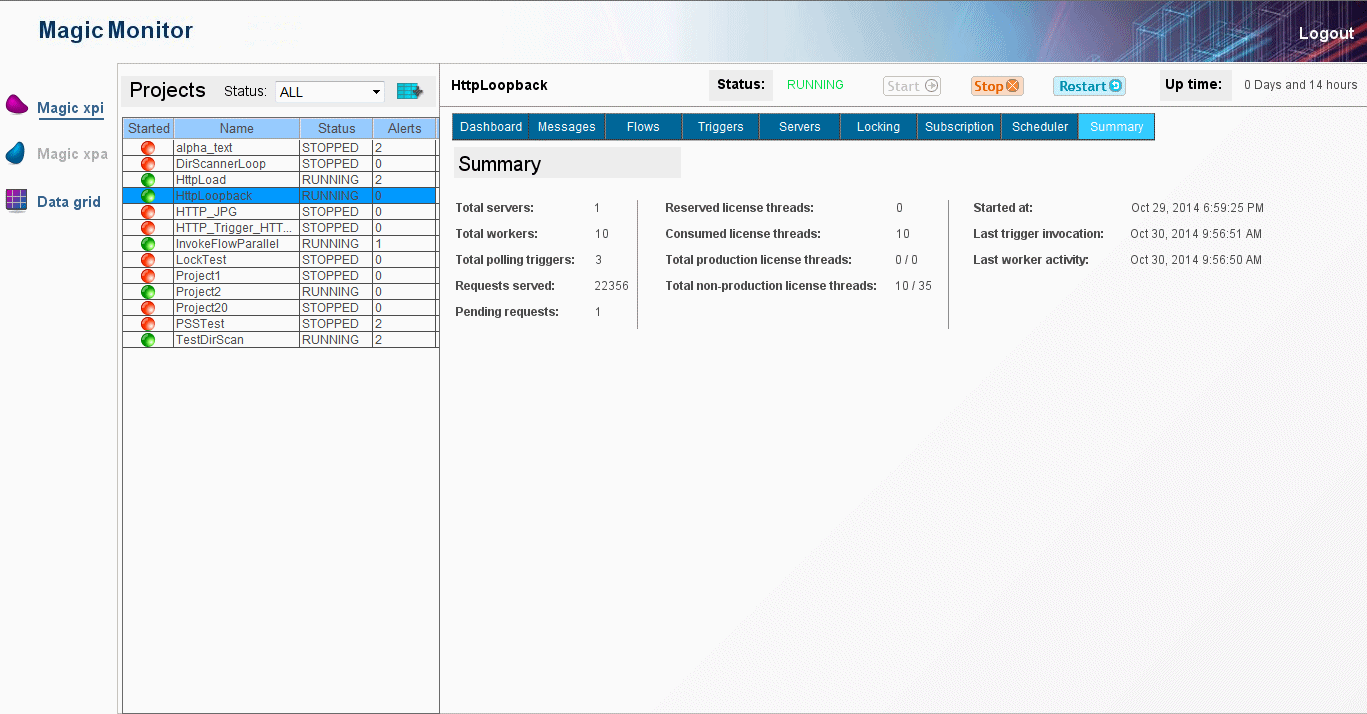Sort projects by Started column header
This screenshot has height=714, width=1367.
click(149, 128)
